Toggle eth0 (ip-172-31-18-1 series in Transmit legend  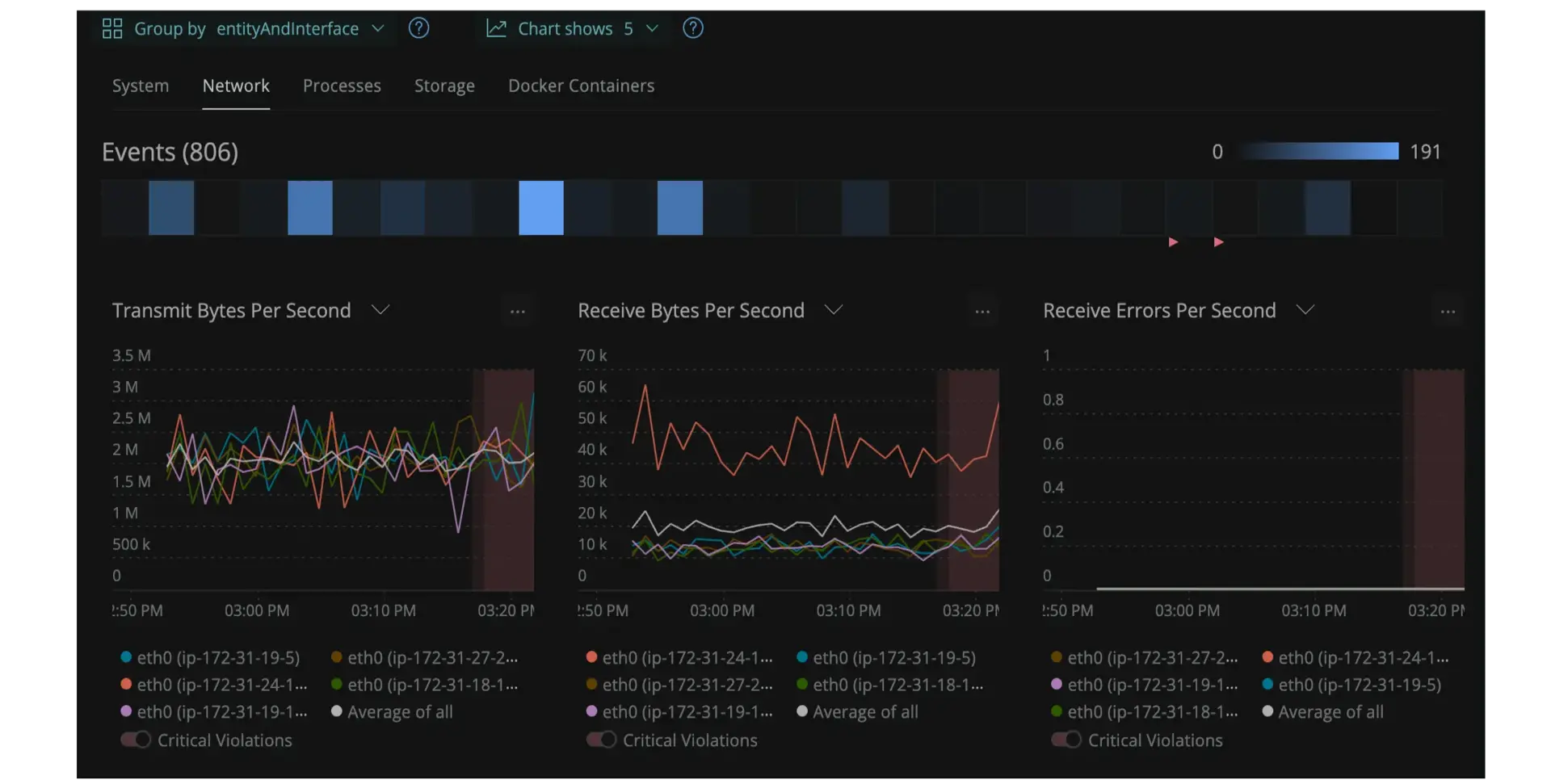tap(425, 685)
